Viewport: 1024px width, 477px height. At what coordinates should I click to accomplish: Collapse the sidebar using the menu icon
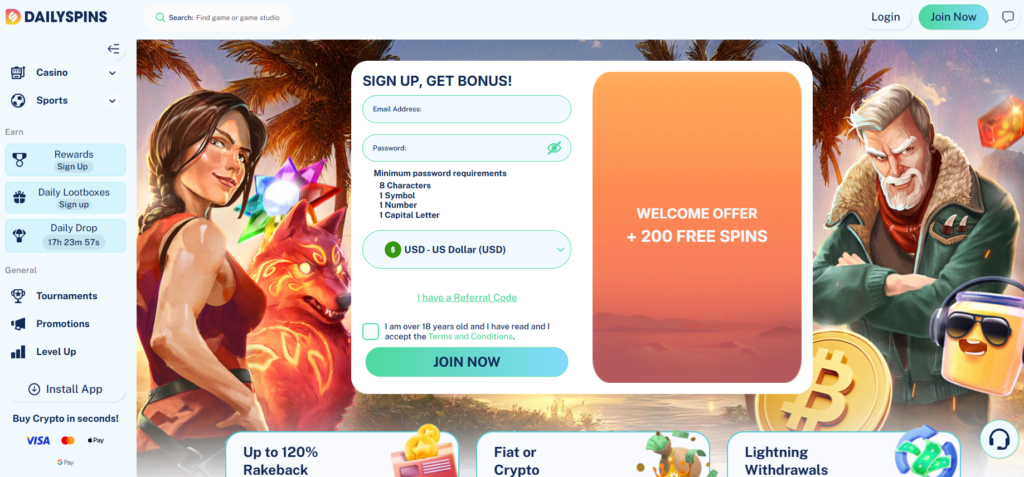[x=114, y=49]
